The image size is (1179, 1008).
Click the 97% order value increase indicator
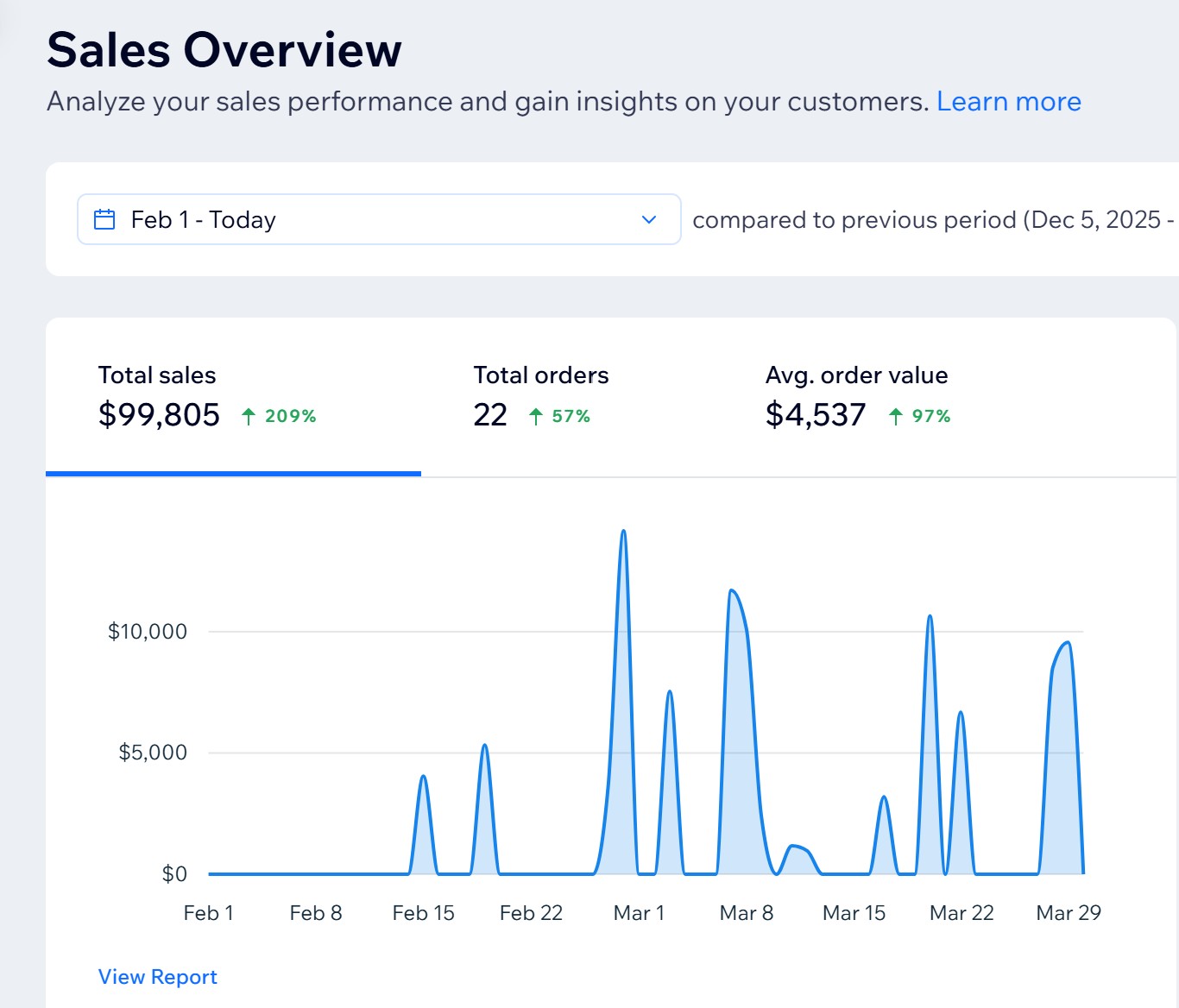[931, 416]
